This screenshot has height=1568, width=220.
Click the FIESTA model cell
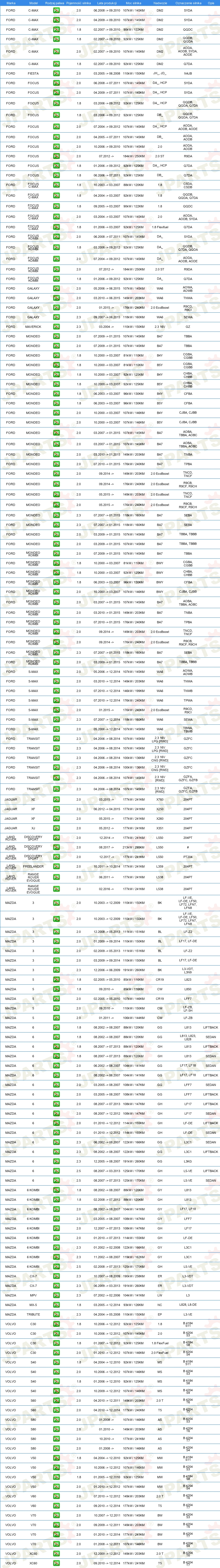click(33, 73)
